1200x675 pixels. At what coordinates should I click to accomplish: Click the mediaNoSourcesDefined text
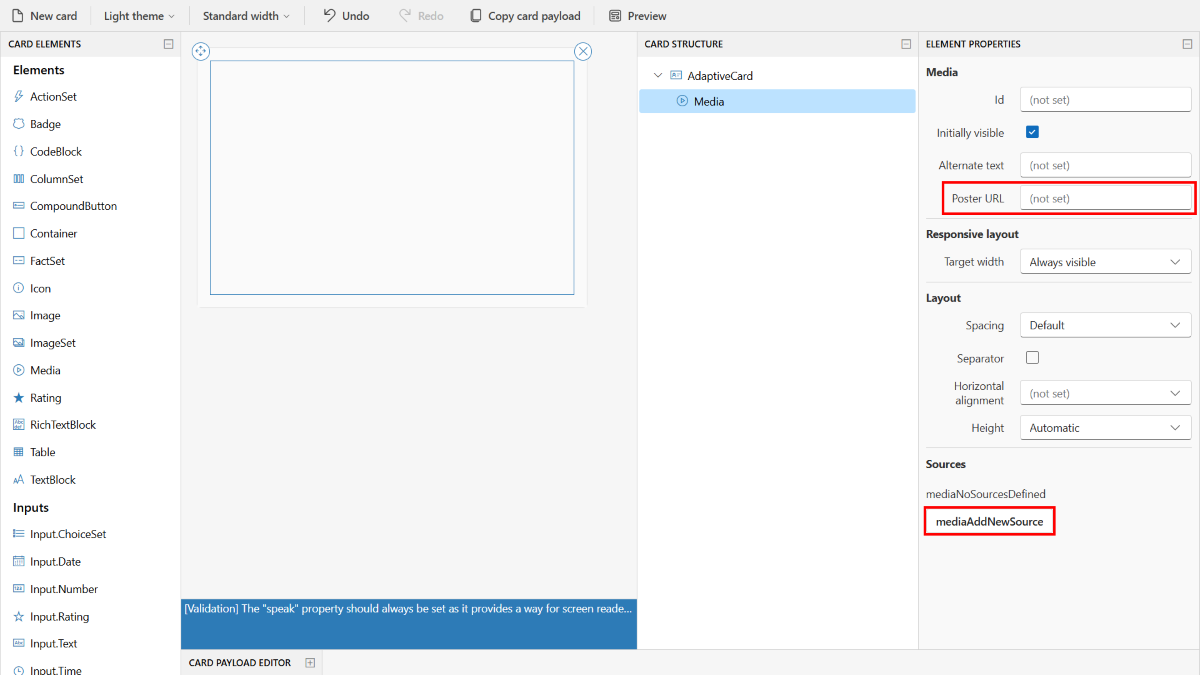[986, 494]
